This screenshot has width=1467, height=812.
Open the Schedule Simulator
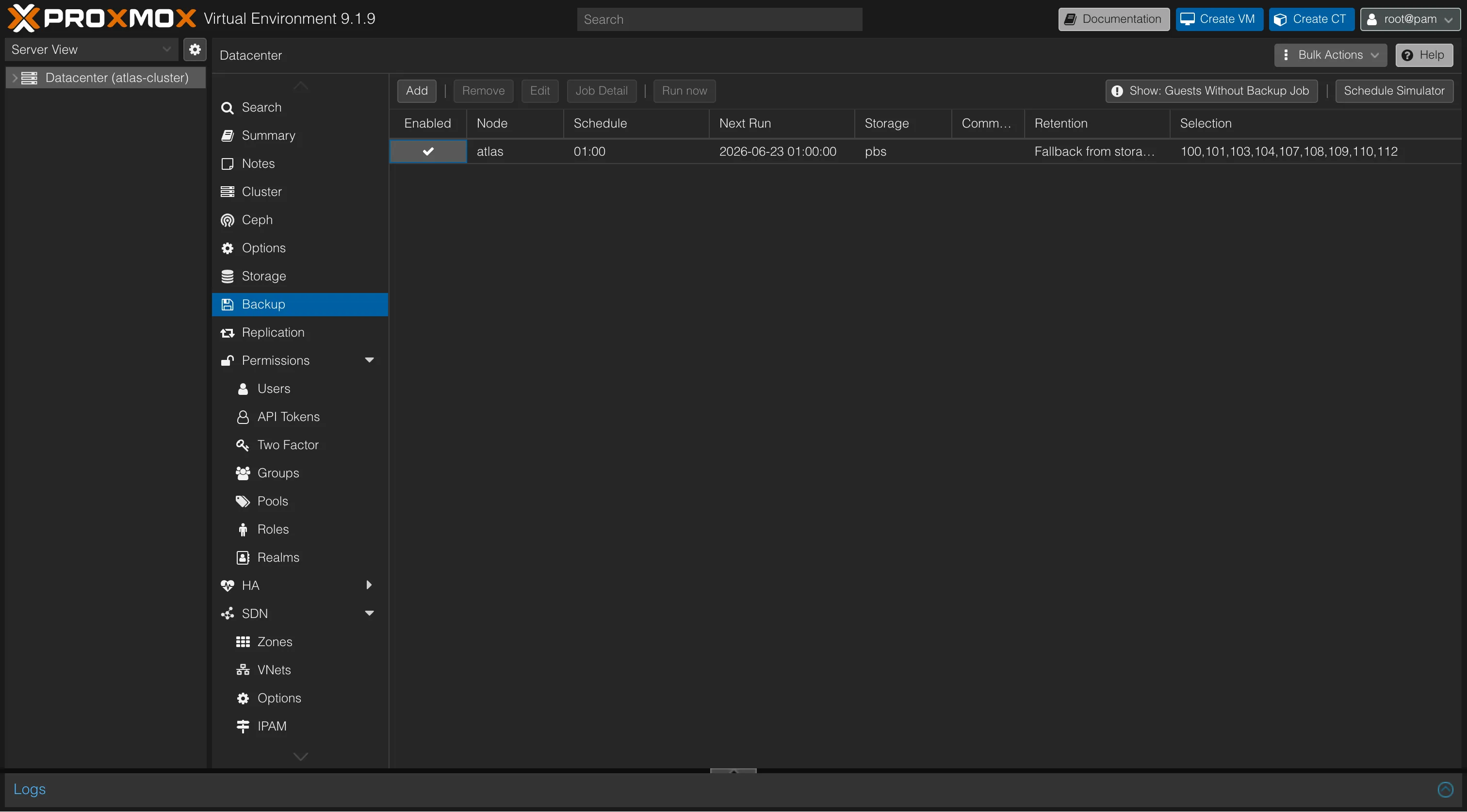point(1394,91)
